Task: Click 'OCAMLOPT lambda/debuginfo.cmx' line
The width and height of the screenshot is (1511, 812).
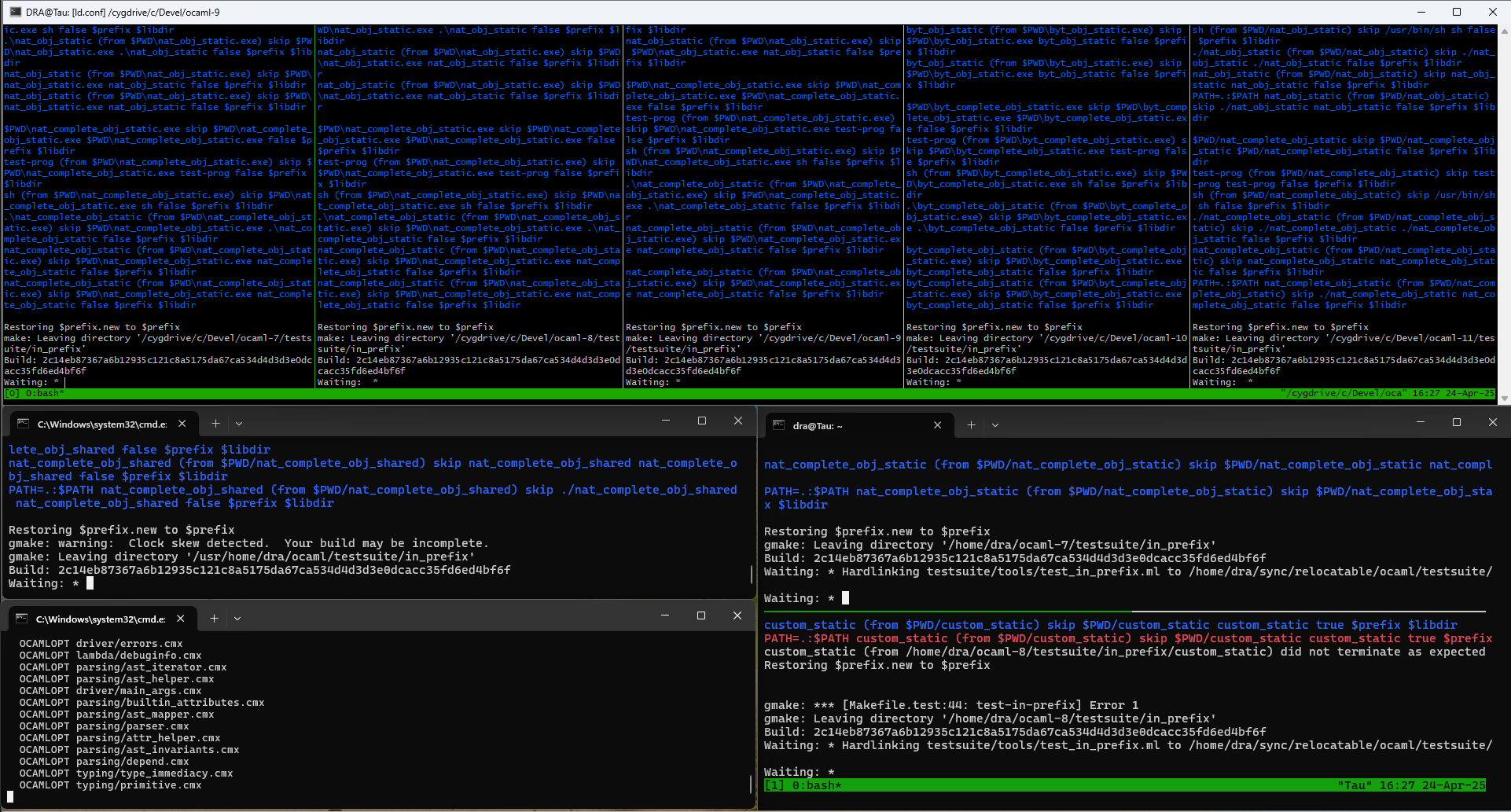Action: (110, 655)
